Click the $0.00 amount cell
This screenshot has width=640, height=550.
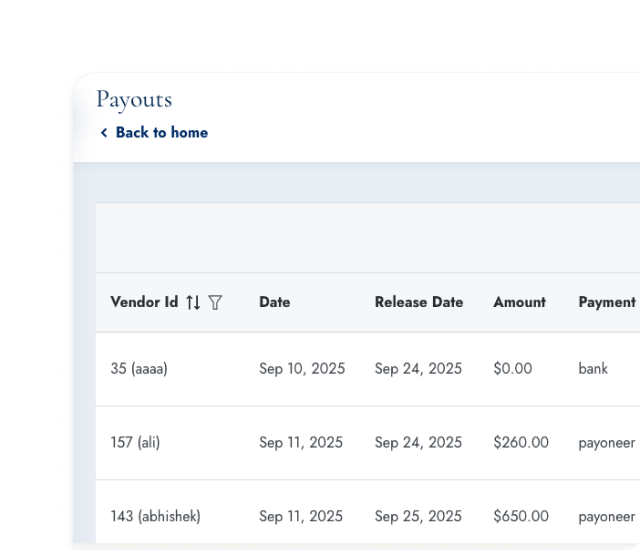tap(513, 368)
